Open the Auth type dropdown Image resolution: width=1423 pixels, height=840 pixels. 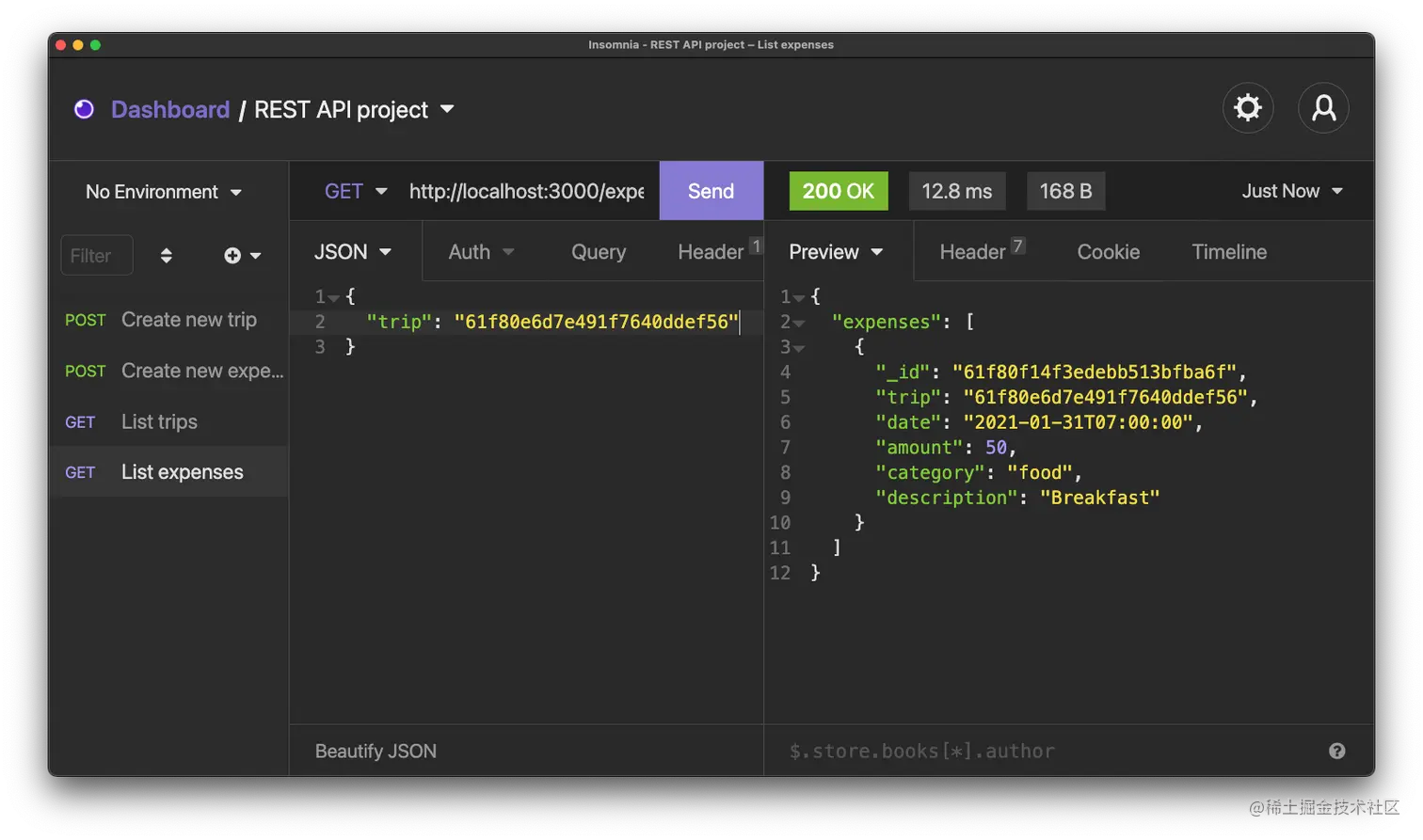[481, 252]
